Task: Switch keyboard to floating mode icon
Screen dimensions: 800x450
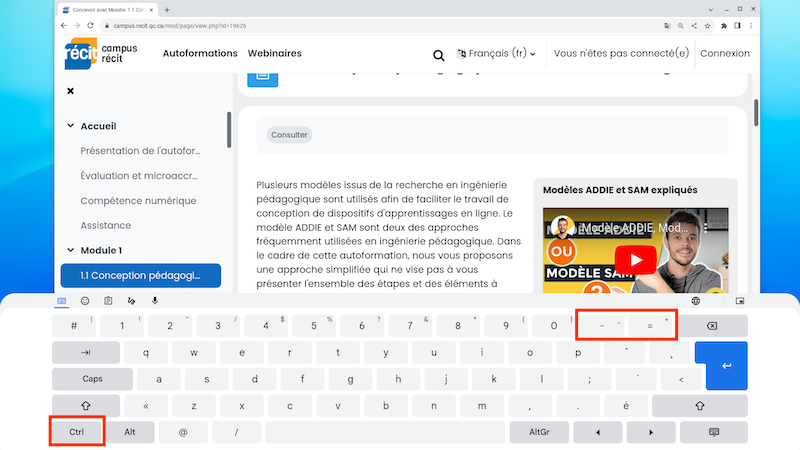Action: pyautogui.click(x=740, y=300)
